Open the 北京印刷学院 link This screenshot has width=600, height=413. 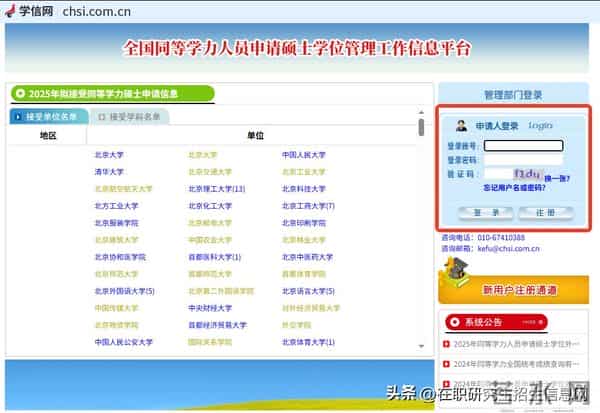click(x=303, y=223)
